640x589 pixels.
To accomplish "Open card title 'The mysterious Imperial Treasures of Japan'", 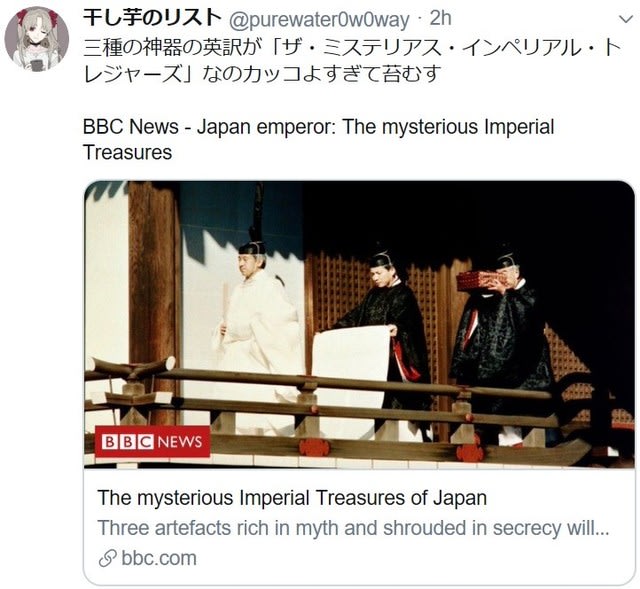I will pyautogui.click(x=292, y=498).
